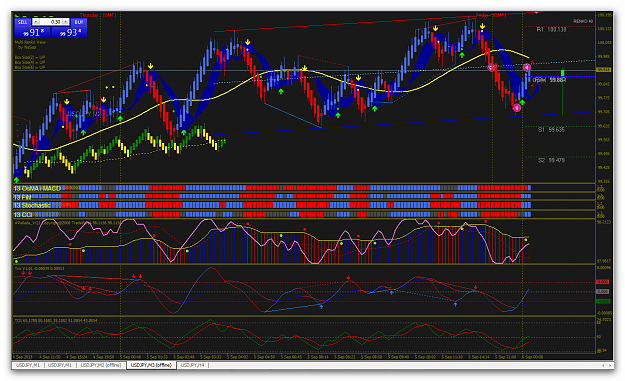Click the 99.93 buy price tile

click(x=69, y=32)
